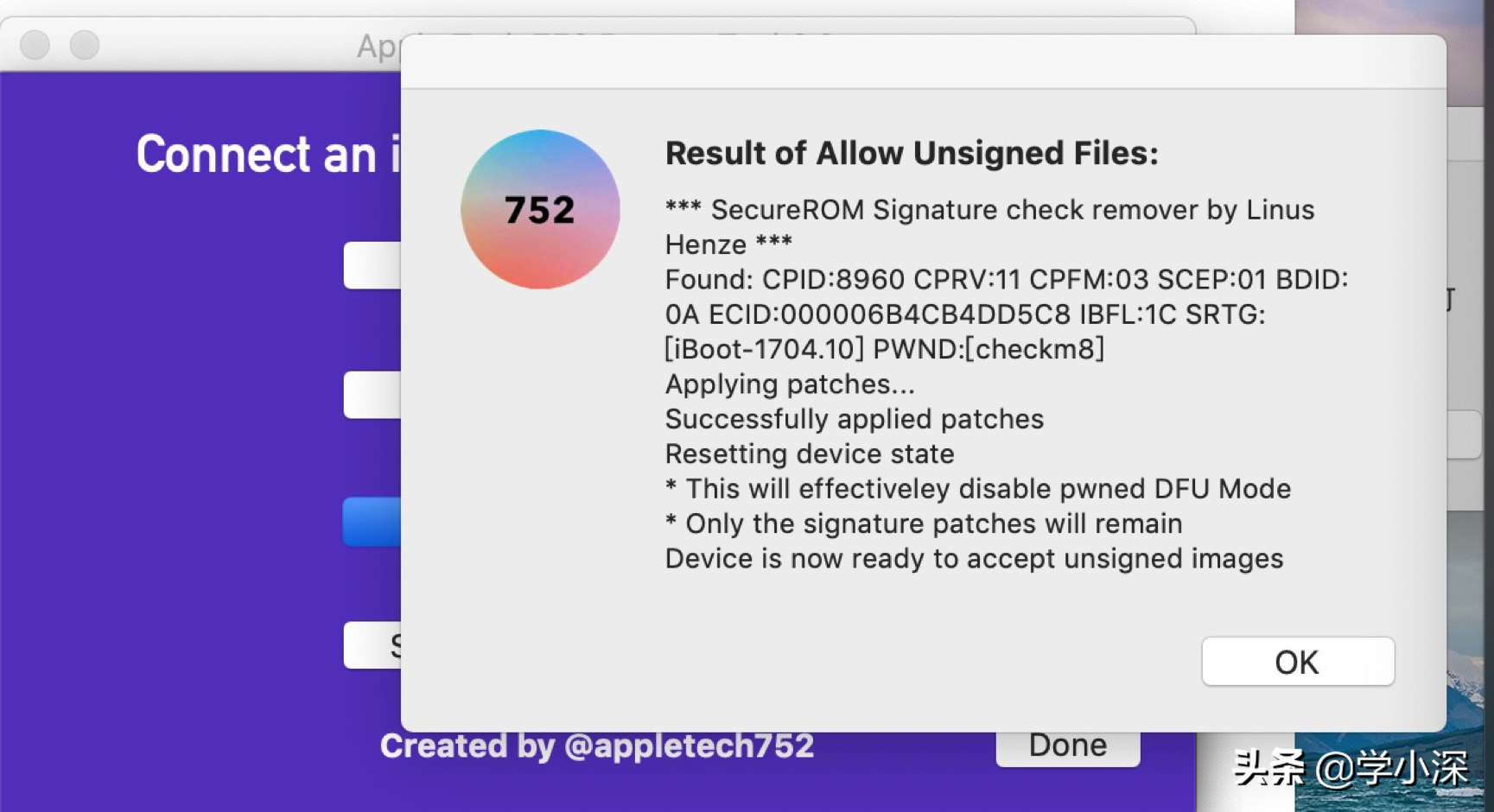Click the first gray window control button
The width and height of the screenshot is (1494, 812).
tap(35, 44)
